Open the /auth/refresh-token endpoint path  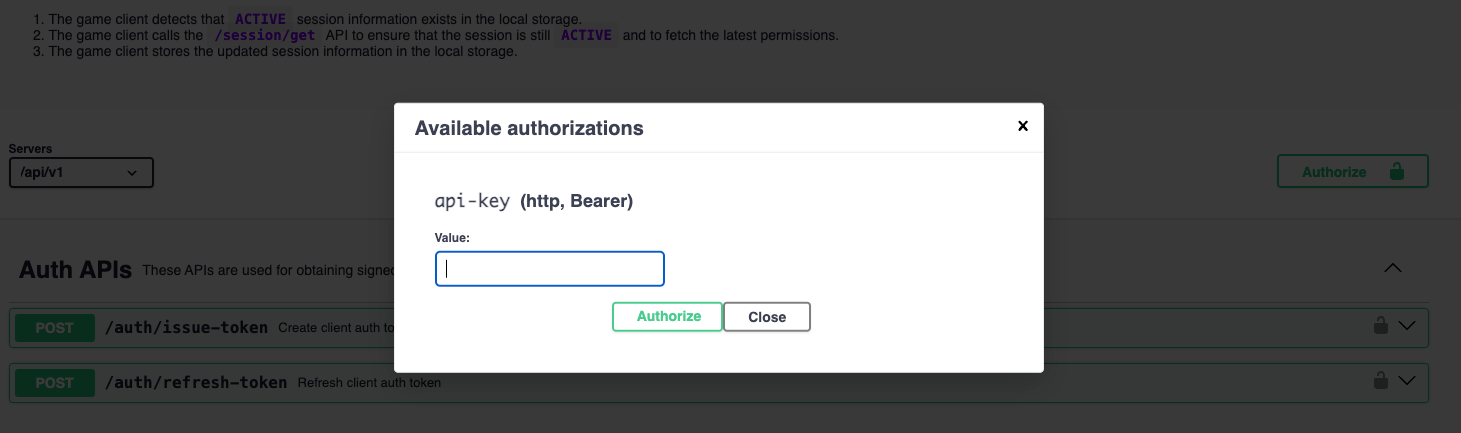click(195, 383)
